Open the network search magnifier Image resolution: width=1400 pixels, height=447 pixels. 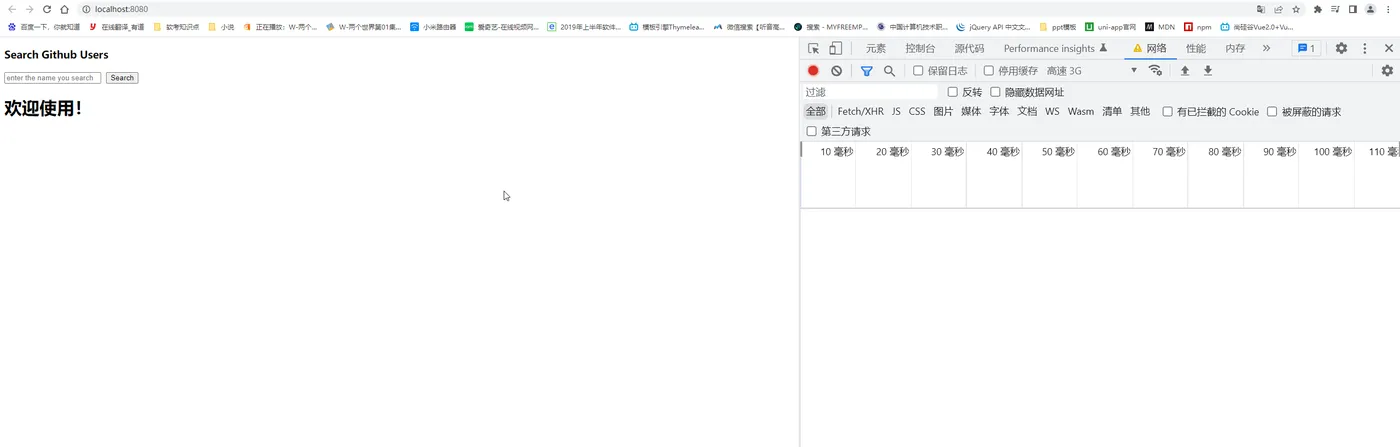[x=889, y=71]
